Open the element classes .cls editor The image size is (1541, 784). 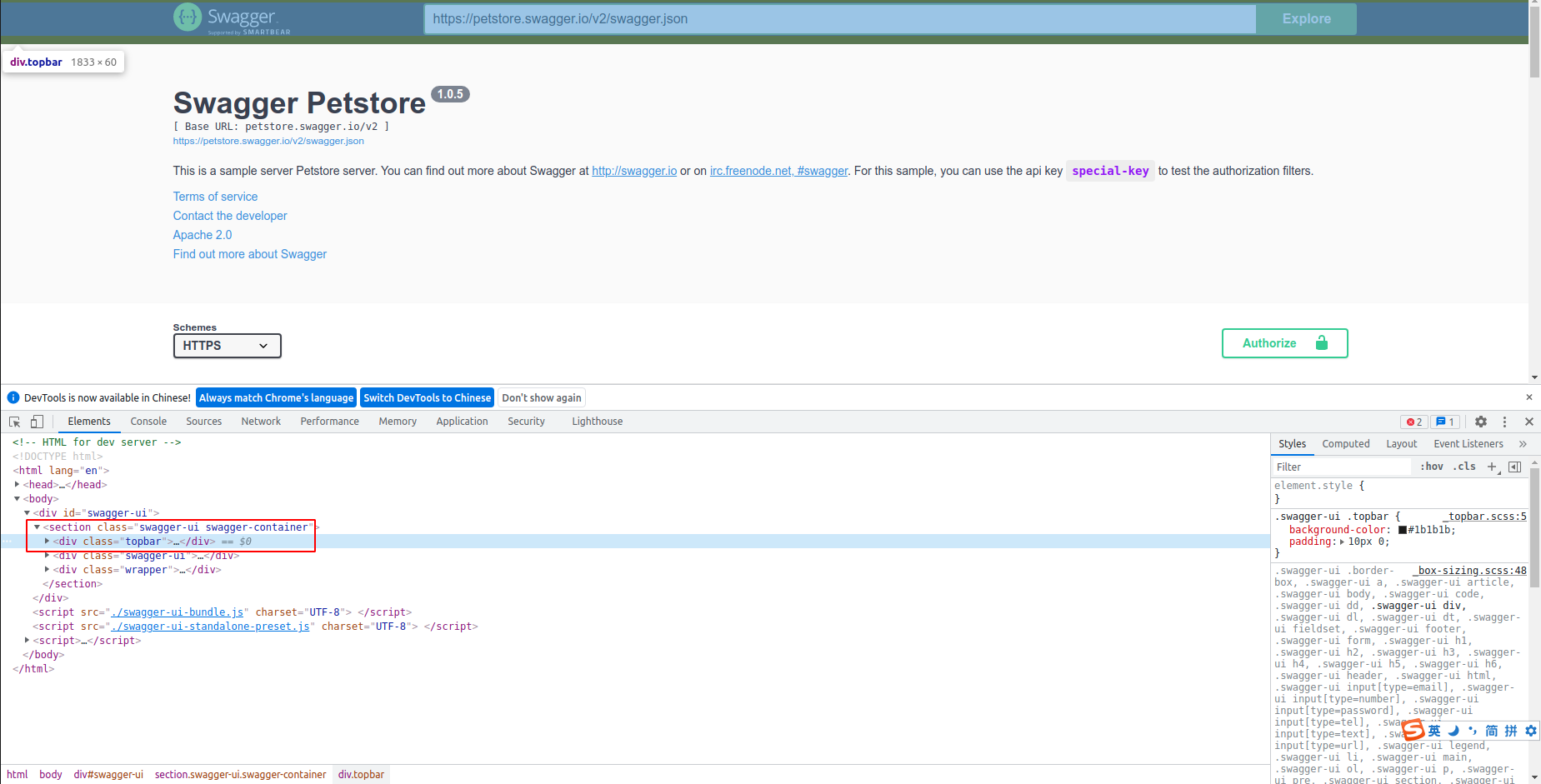point(1464,467)
